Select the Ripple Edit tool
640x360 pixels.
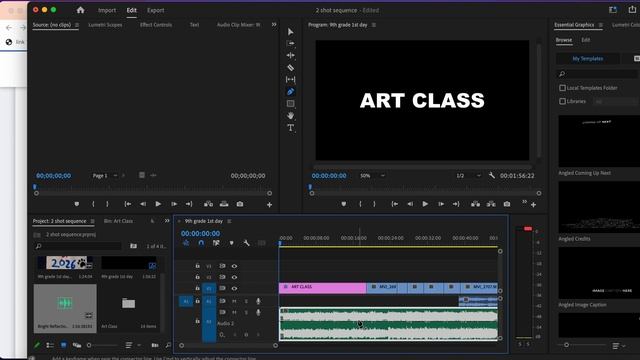coord(291,55)
